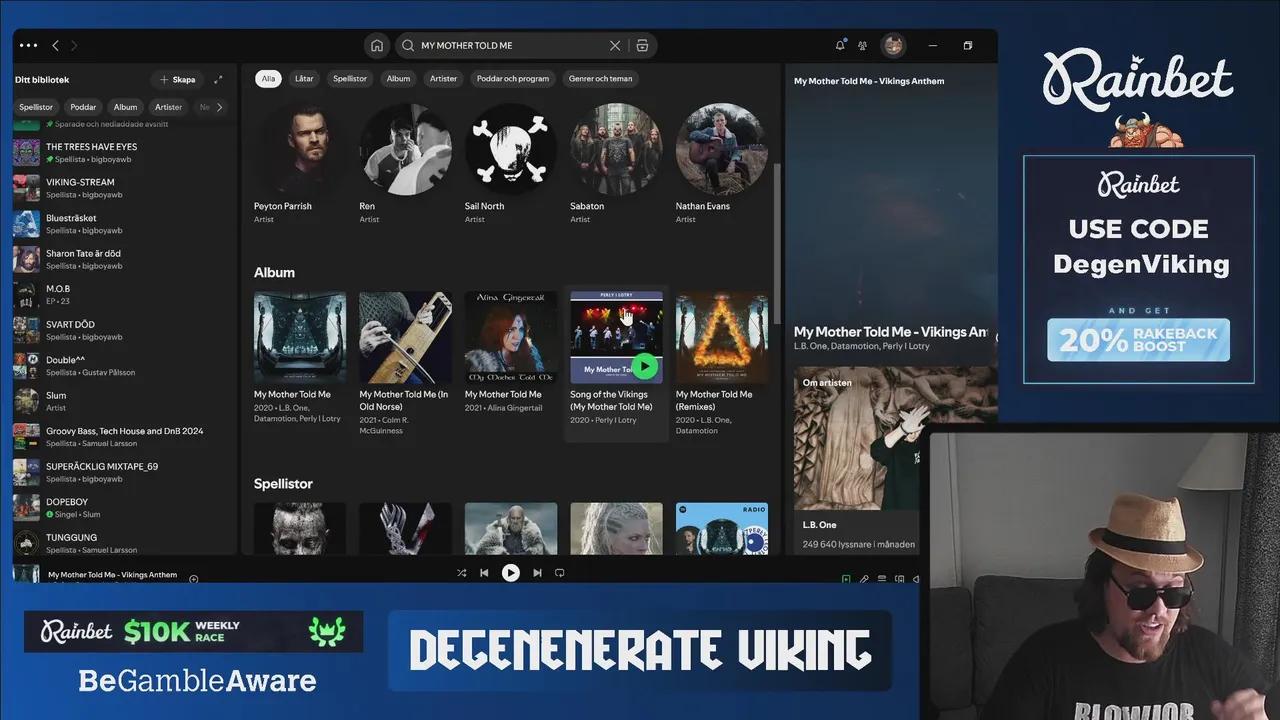Open the RADIO playlist thumbnail under Spellistor
This screenshot has width=1280, height=720.
(x=721, y=528)
